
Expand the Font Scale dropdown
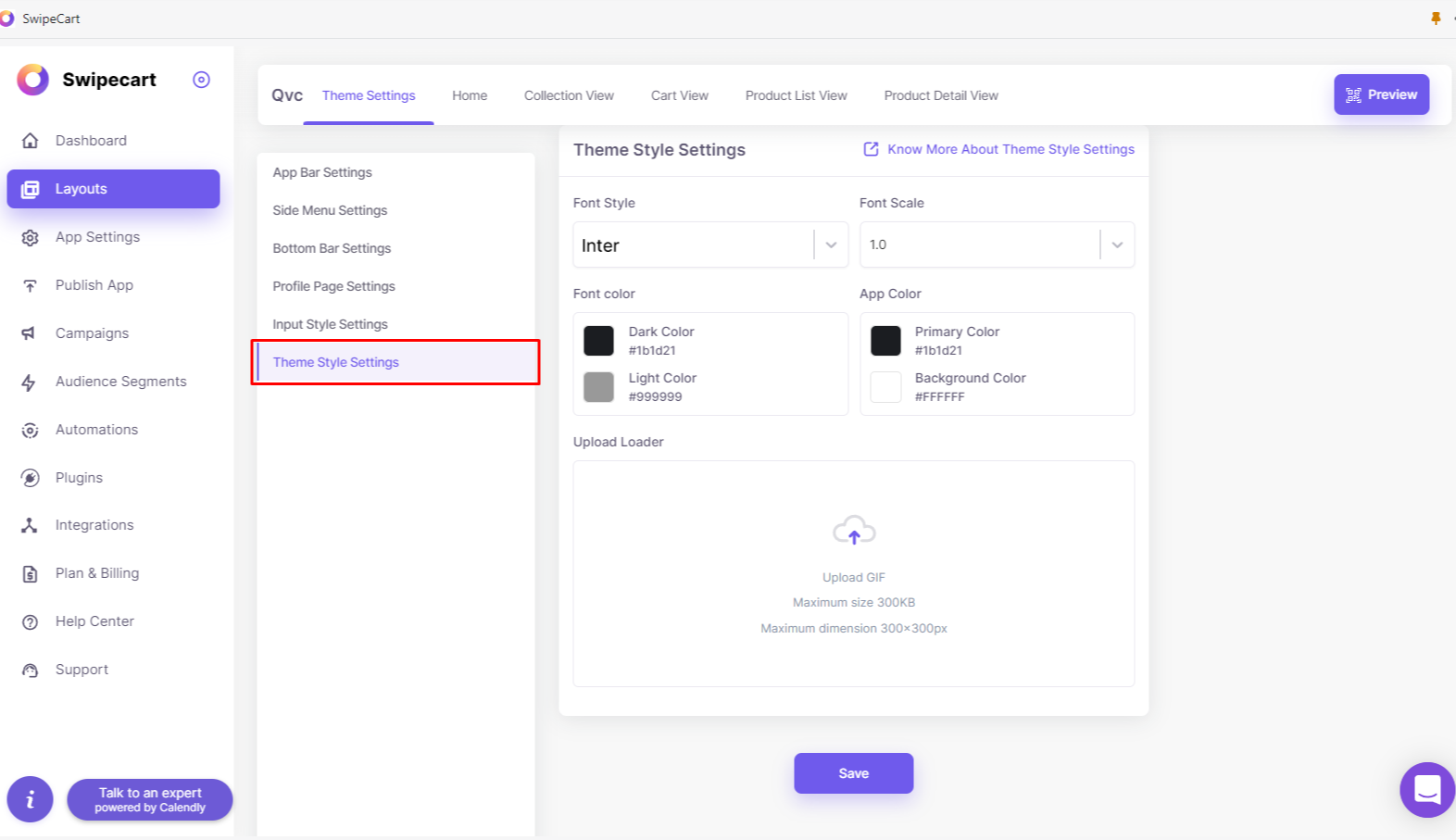[x=1117, y=245]
